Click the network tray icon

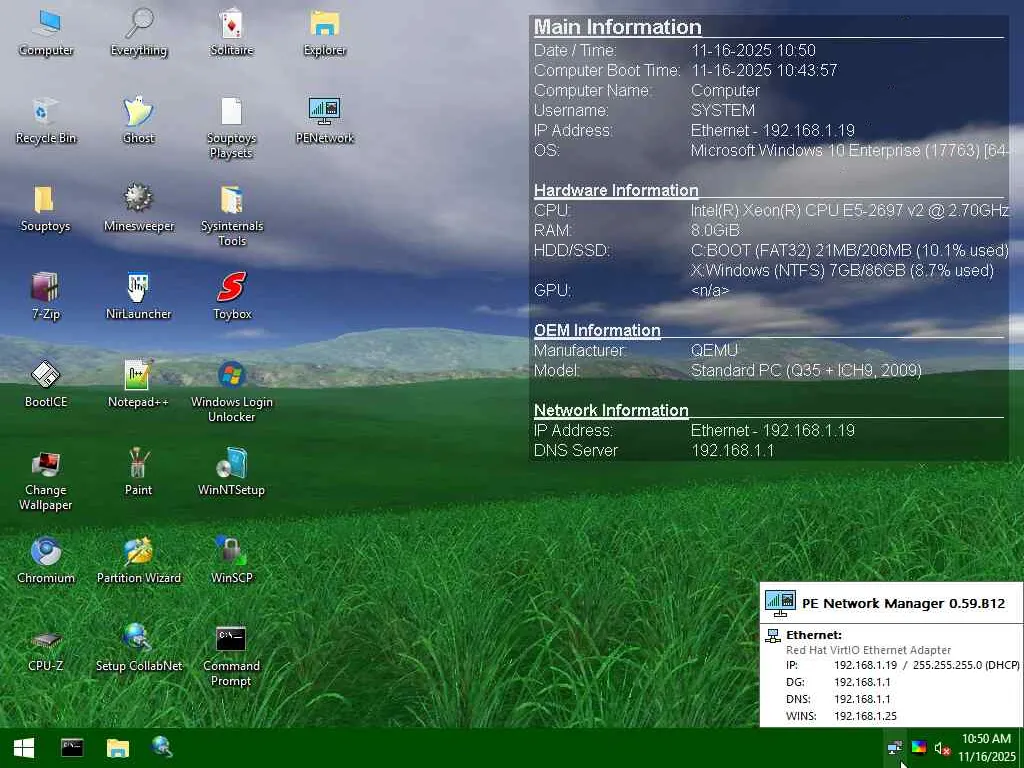click(x=895, y=748)
